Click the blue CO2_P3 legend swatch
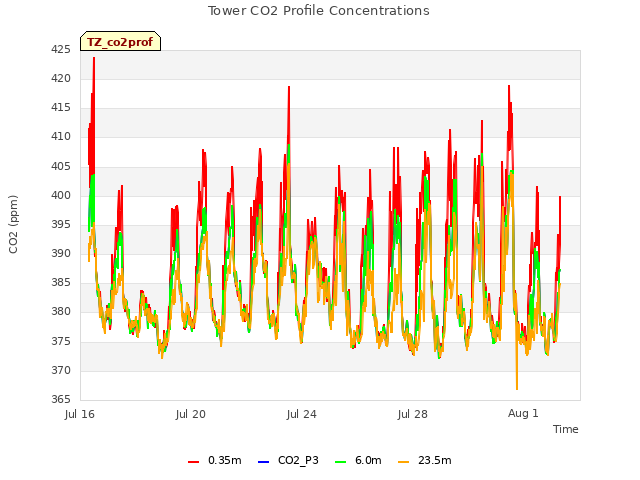Image resolution: width=640 pixels, height=480 pixels. pos(264,462)
